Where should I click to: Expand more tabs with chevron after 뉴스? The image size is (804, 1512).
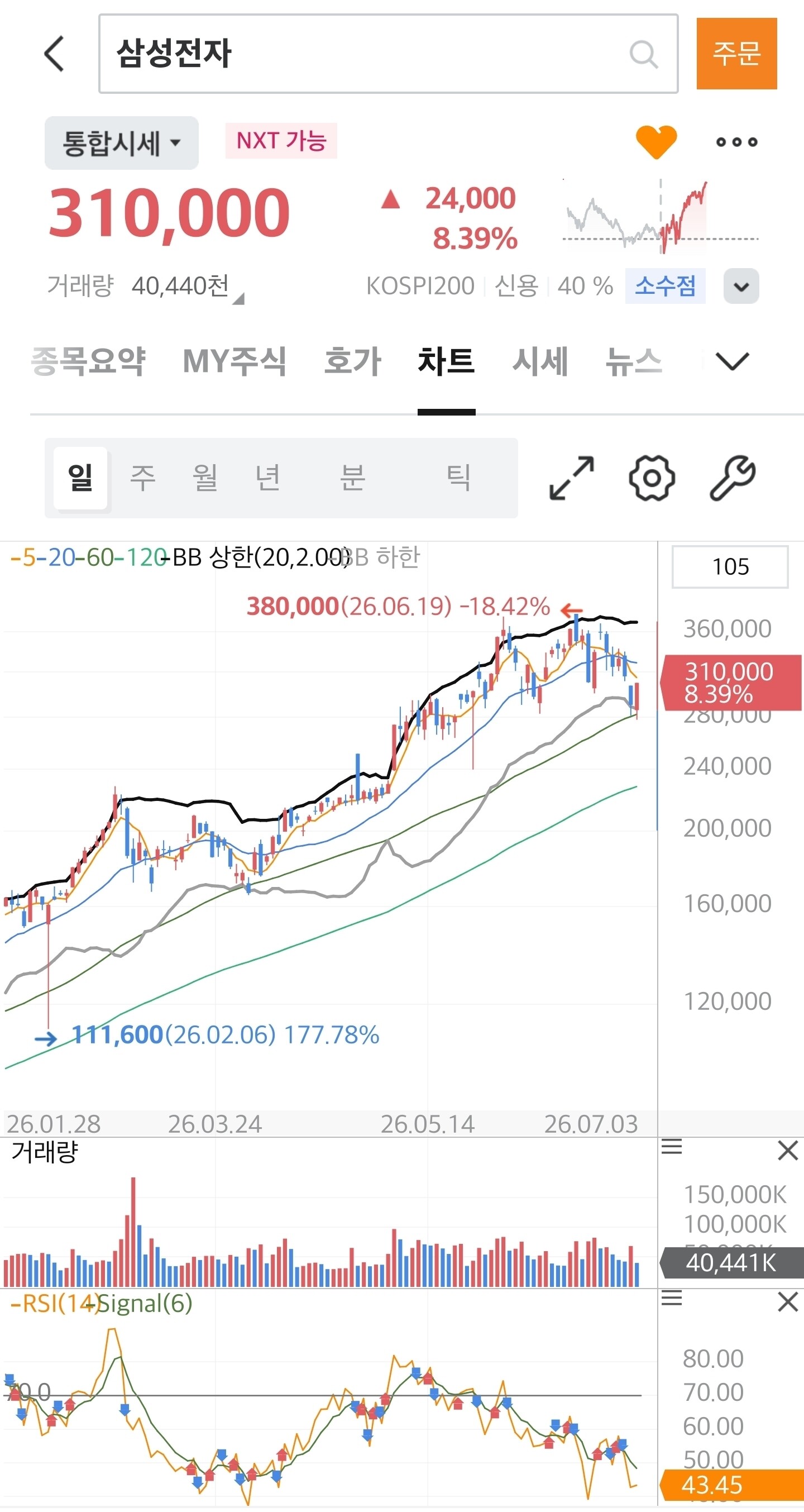(x=733, y=361)
